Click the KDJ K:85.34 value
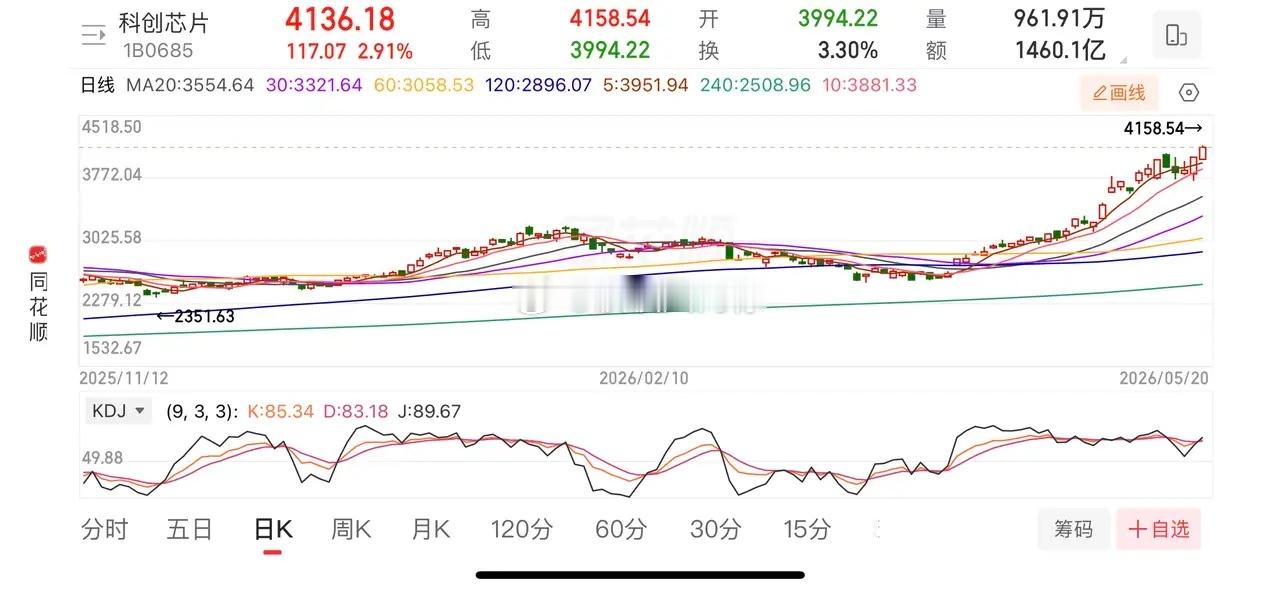Image resolution: width=1280 pixels, height=591 pixels. pos(279,411)
